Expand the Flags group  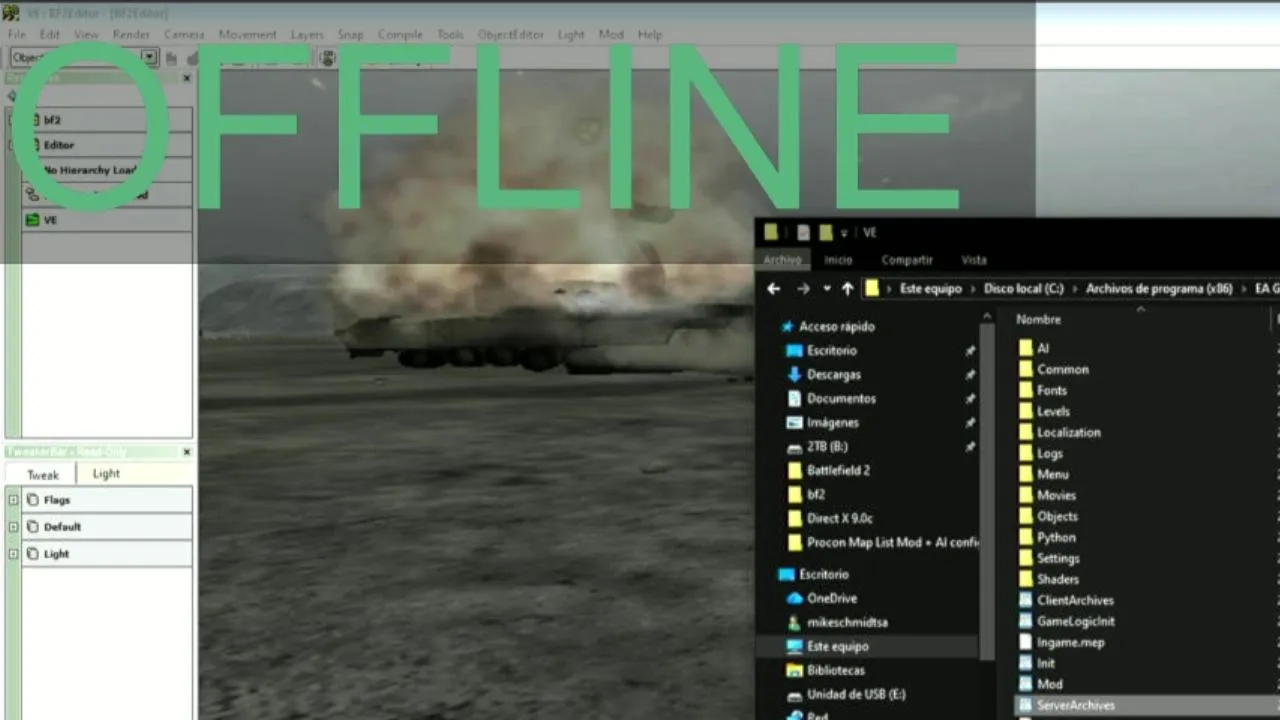[13, 500]
